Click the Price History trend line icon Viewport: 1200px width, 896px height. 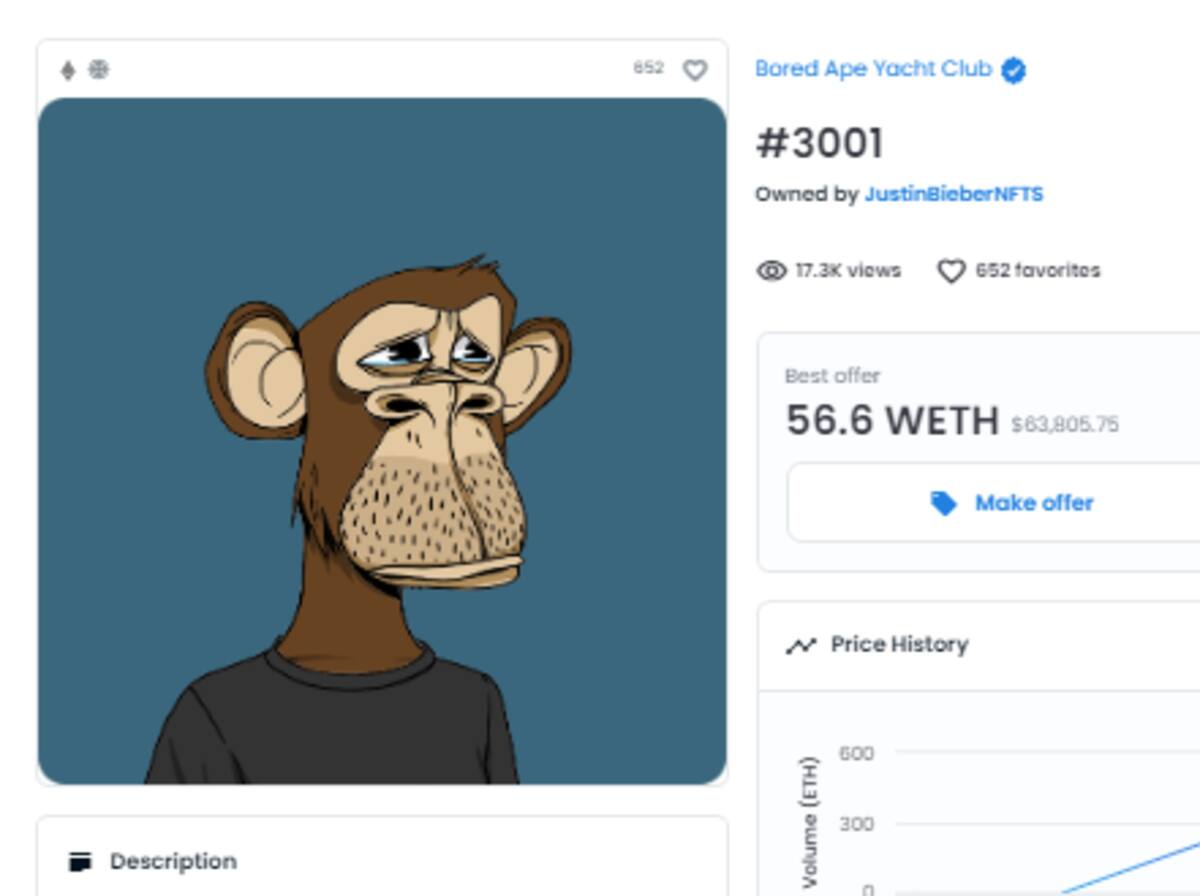tap(800, 646)
